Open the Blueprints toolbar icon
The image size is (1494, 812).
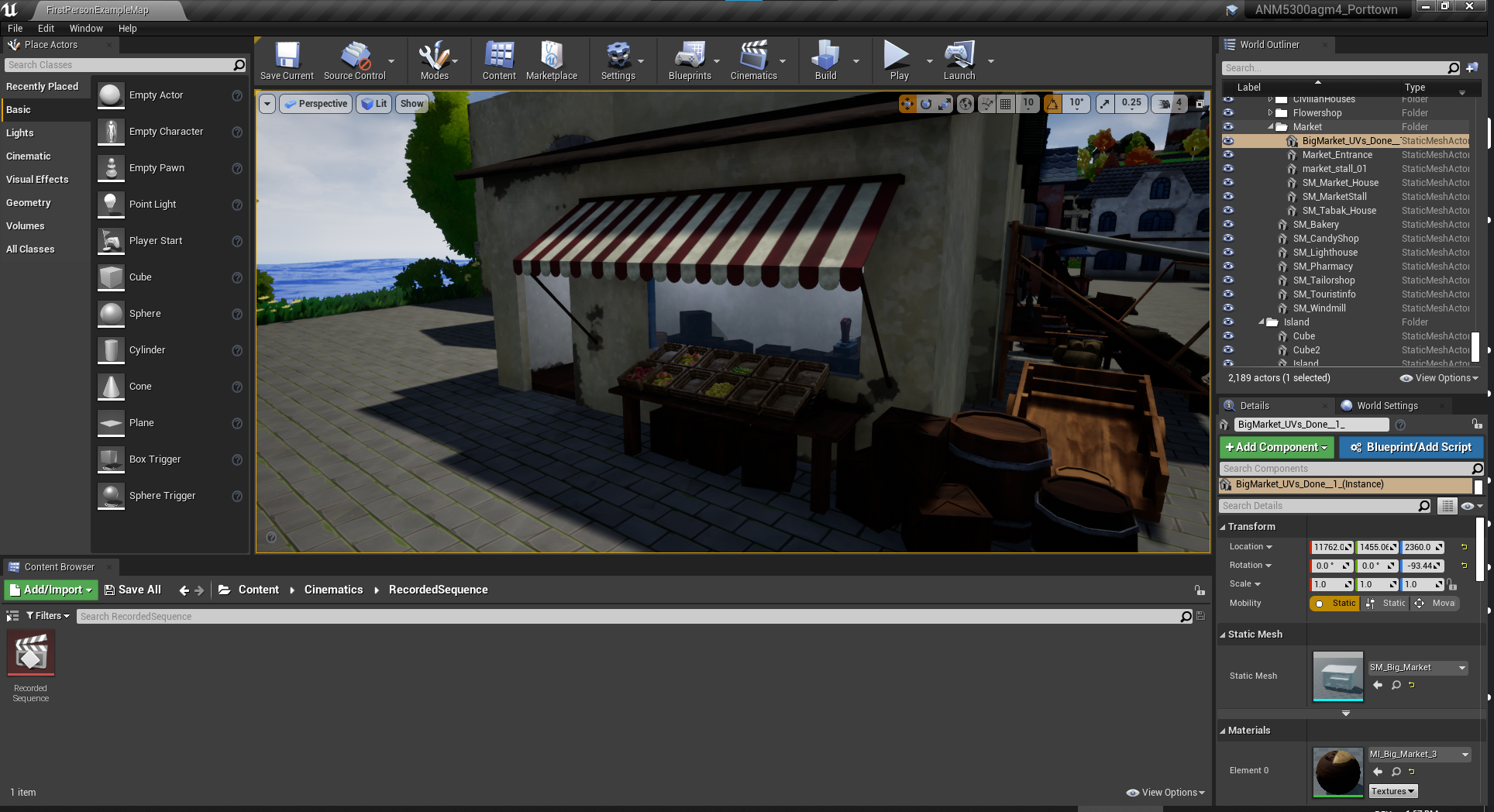point(690,60)
